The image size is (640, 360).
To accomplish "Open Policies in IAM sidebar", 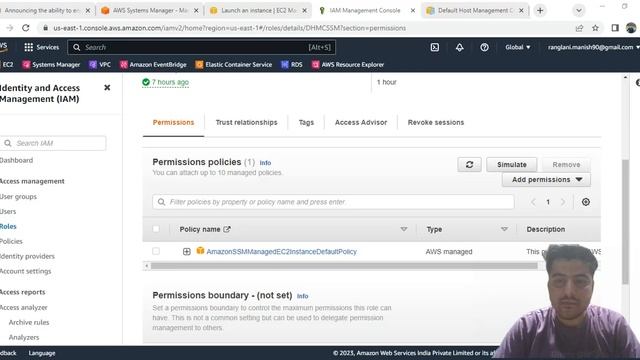I will 11,241.
